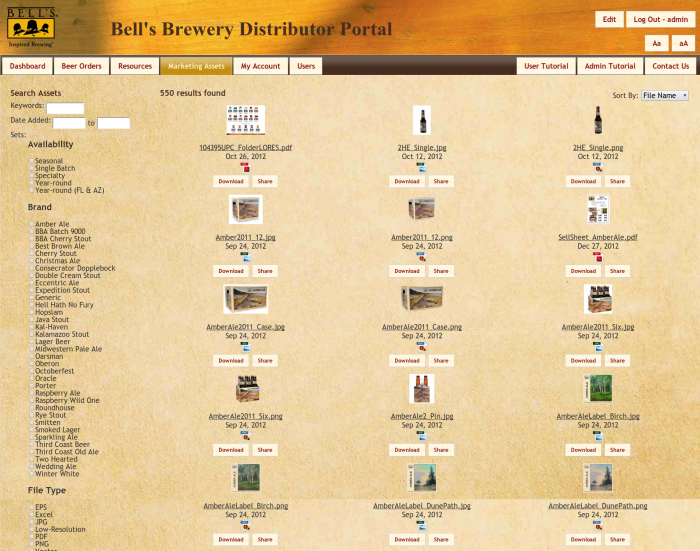This screenshot has height=551, width=700.
Task: Open the My Account tab
Action: (x=260, y=66)
